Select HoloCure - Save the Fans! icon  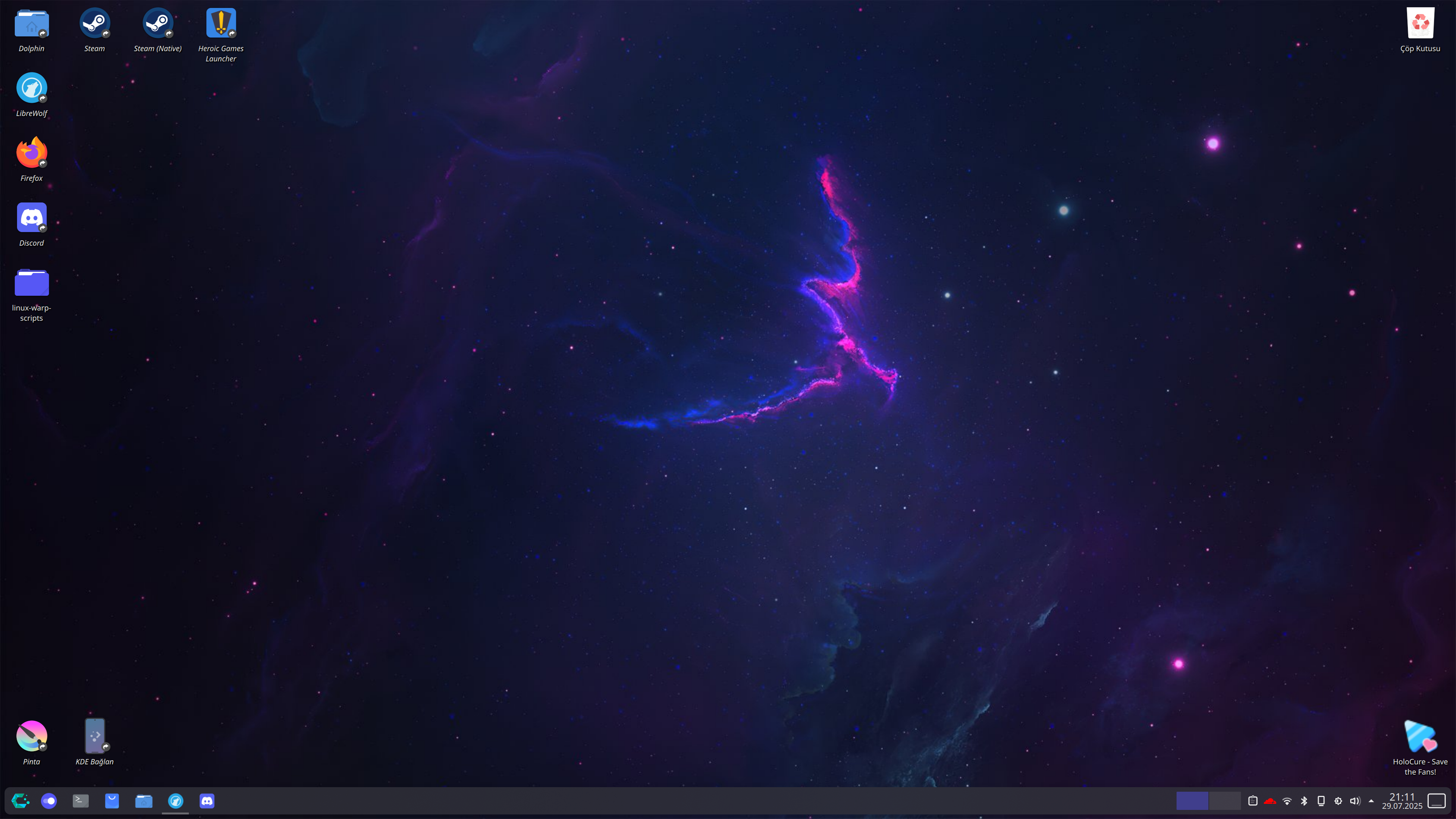click(1420, 748)
